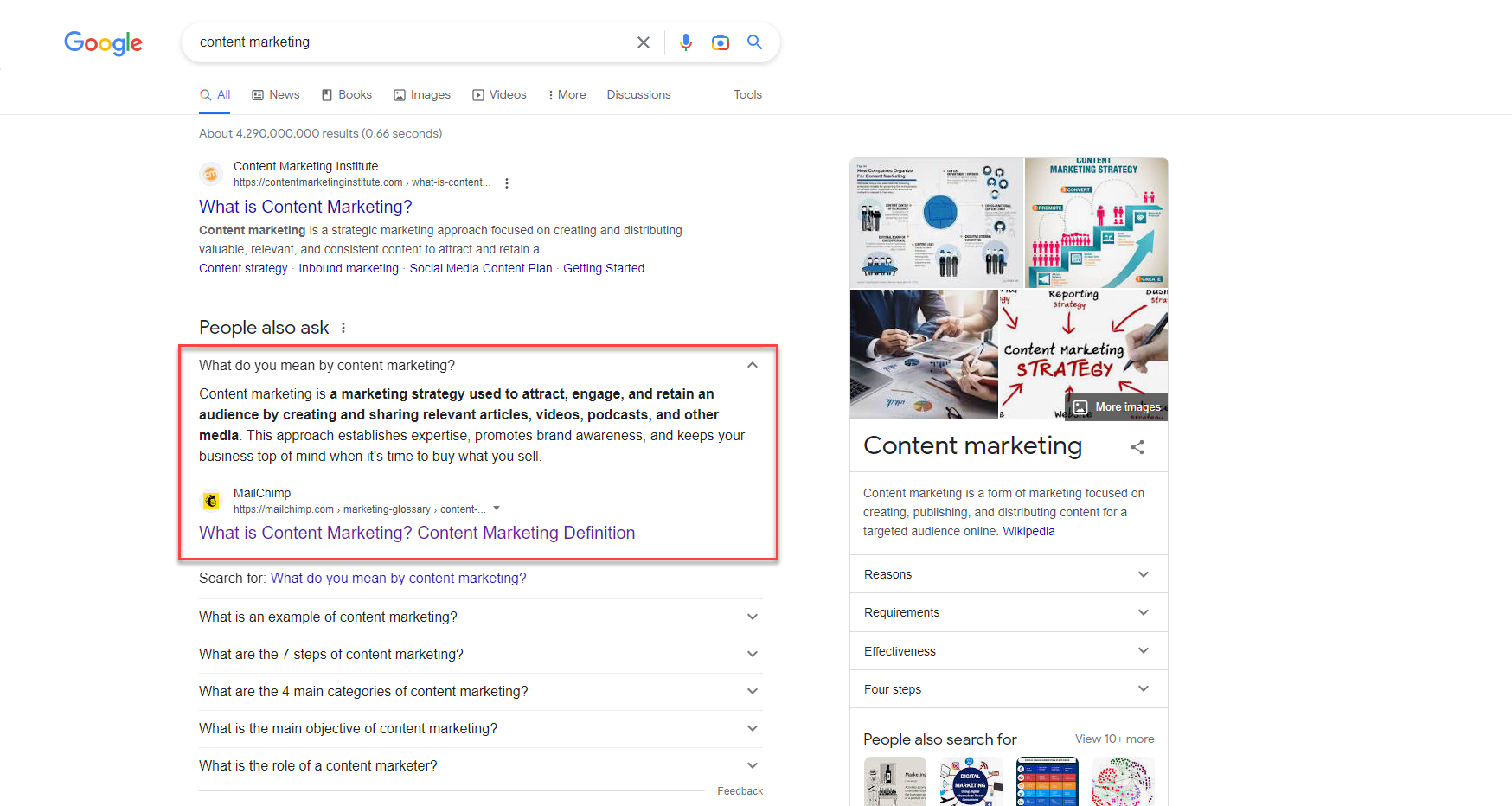Screen dimensions: 1512x806
Task: Open Social Media Content Plan sitelink
Action: point(481,269)
